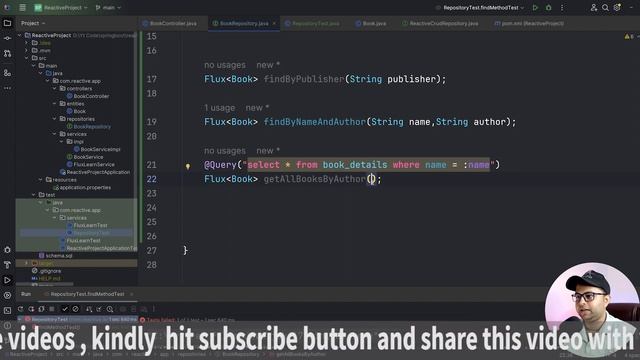
Task: Toggle the Project tool window folder icon
Action: point(7,23)
